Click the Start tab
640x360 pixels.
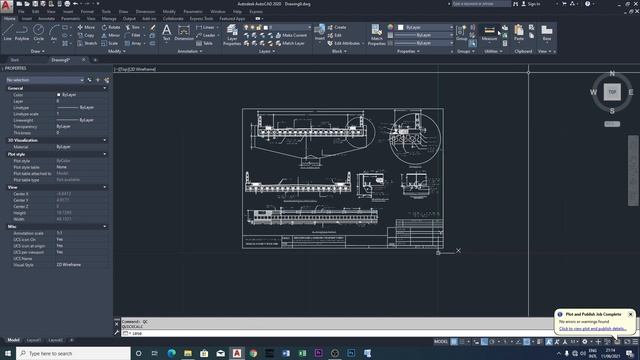(14, 60)
